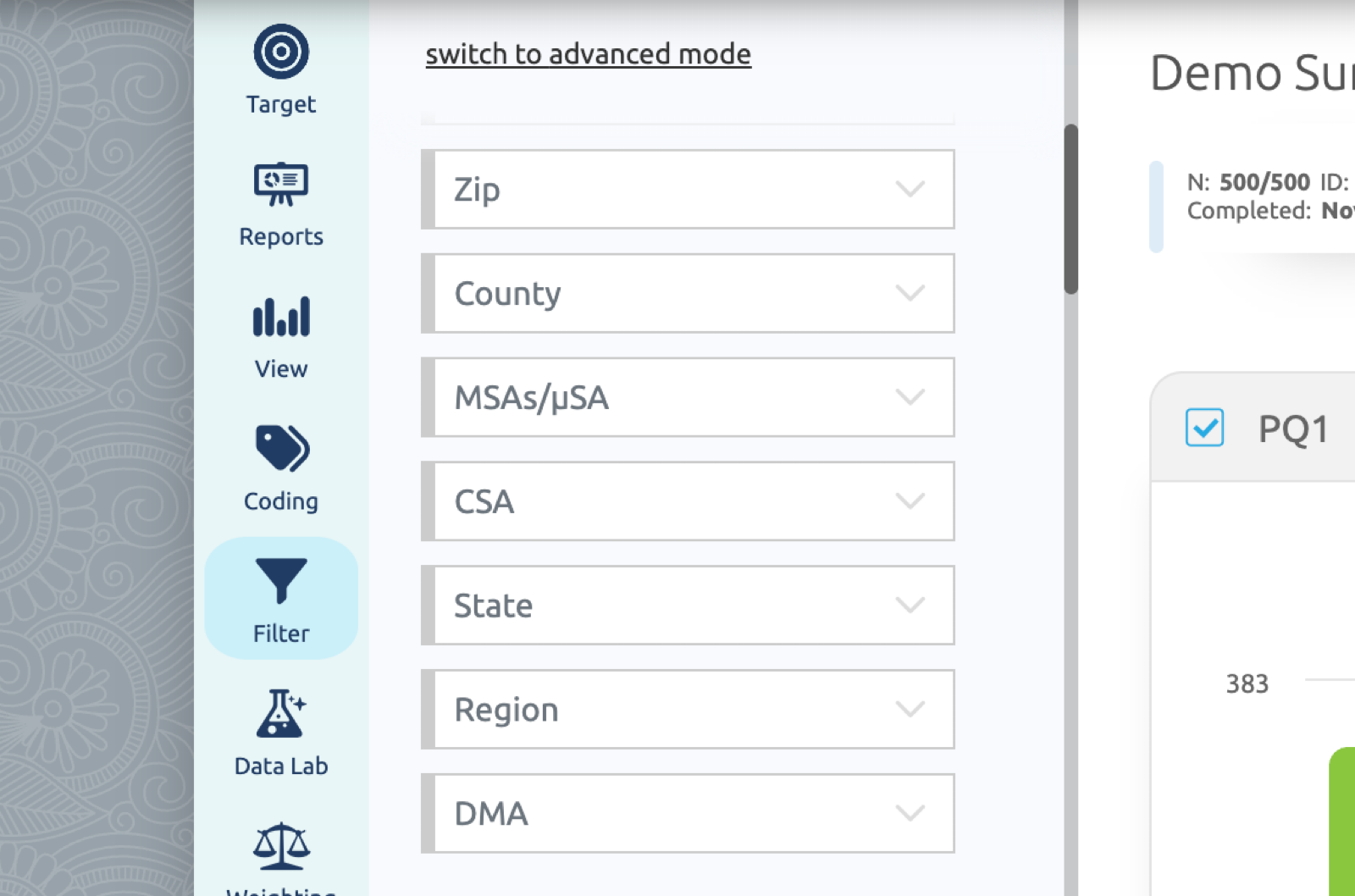Click the green PQ1 chart bar
Screen dimensions: 1355x896
click(x=1342, y=821)
